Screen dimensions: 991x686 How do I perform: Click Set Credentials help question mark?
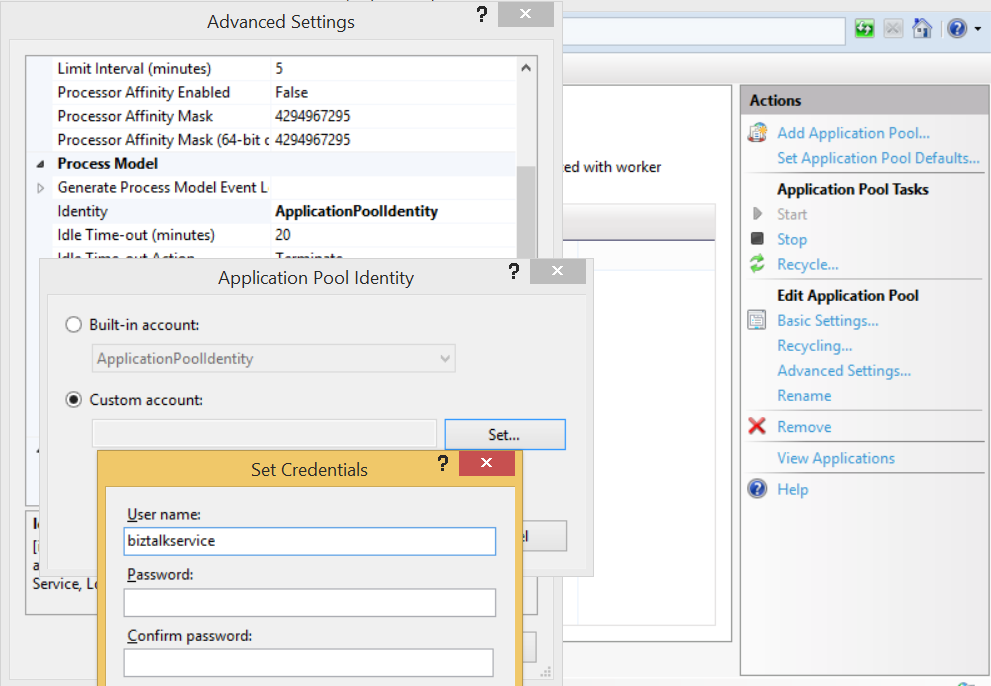(x=443, y=463)
